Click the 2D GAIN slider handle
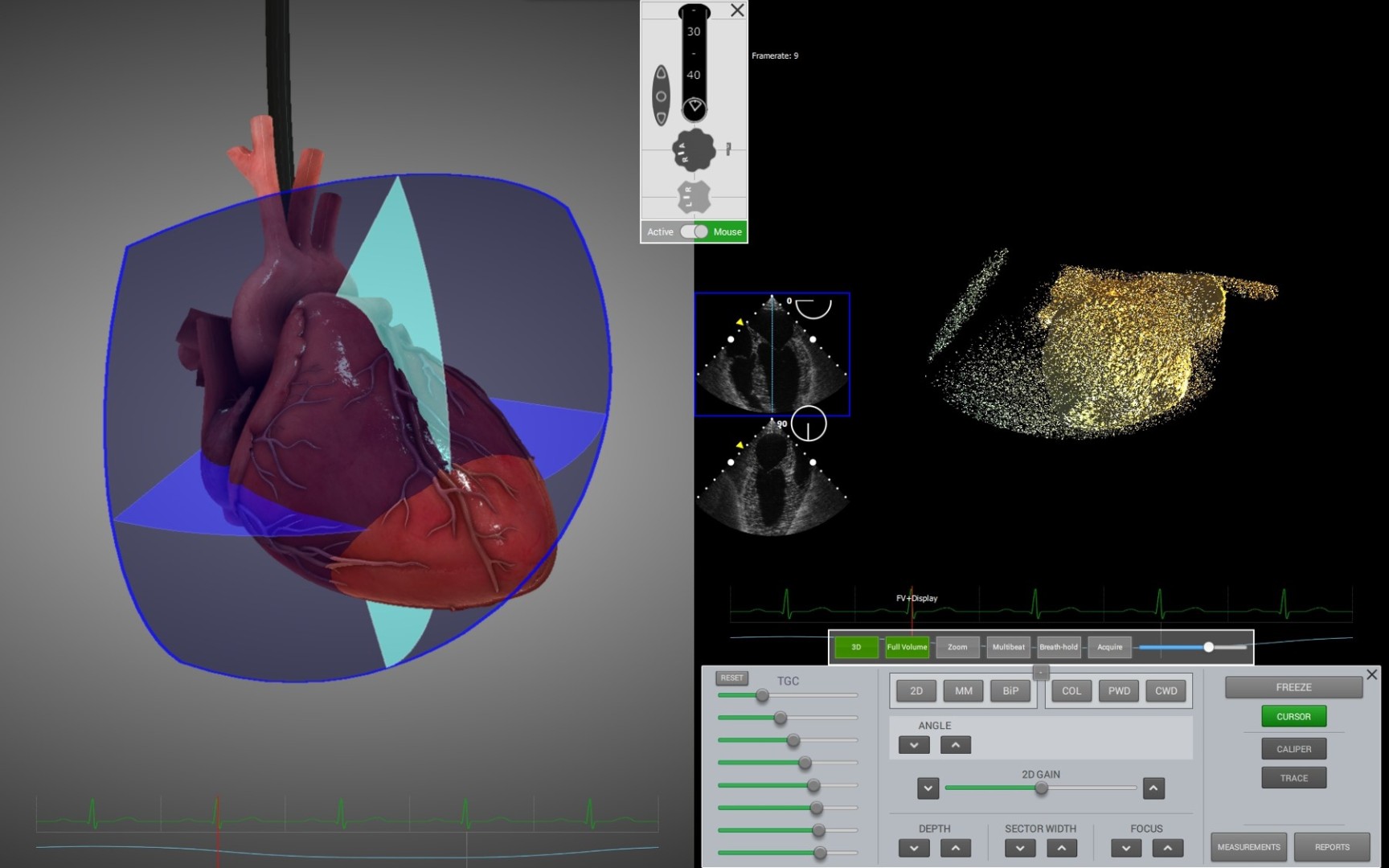 (x=1041, y=788)
